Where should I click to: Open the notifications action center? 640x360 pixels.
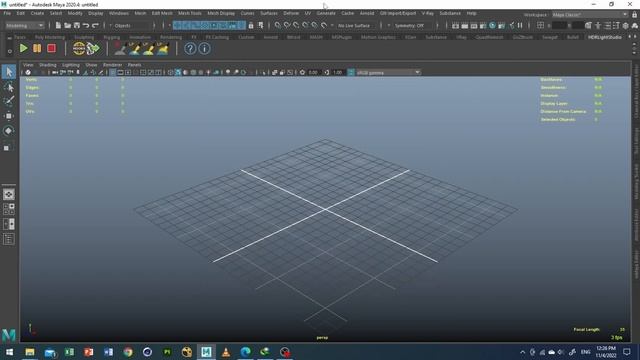(627, 352)
